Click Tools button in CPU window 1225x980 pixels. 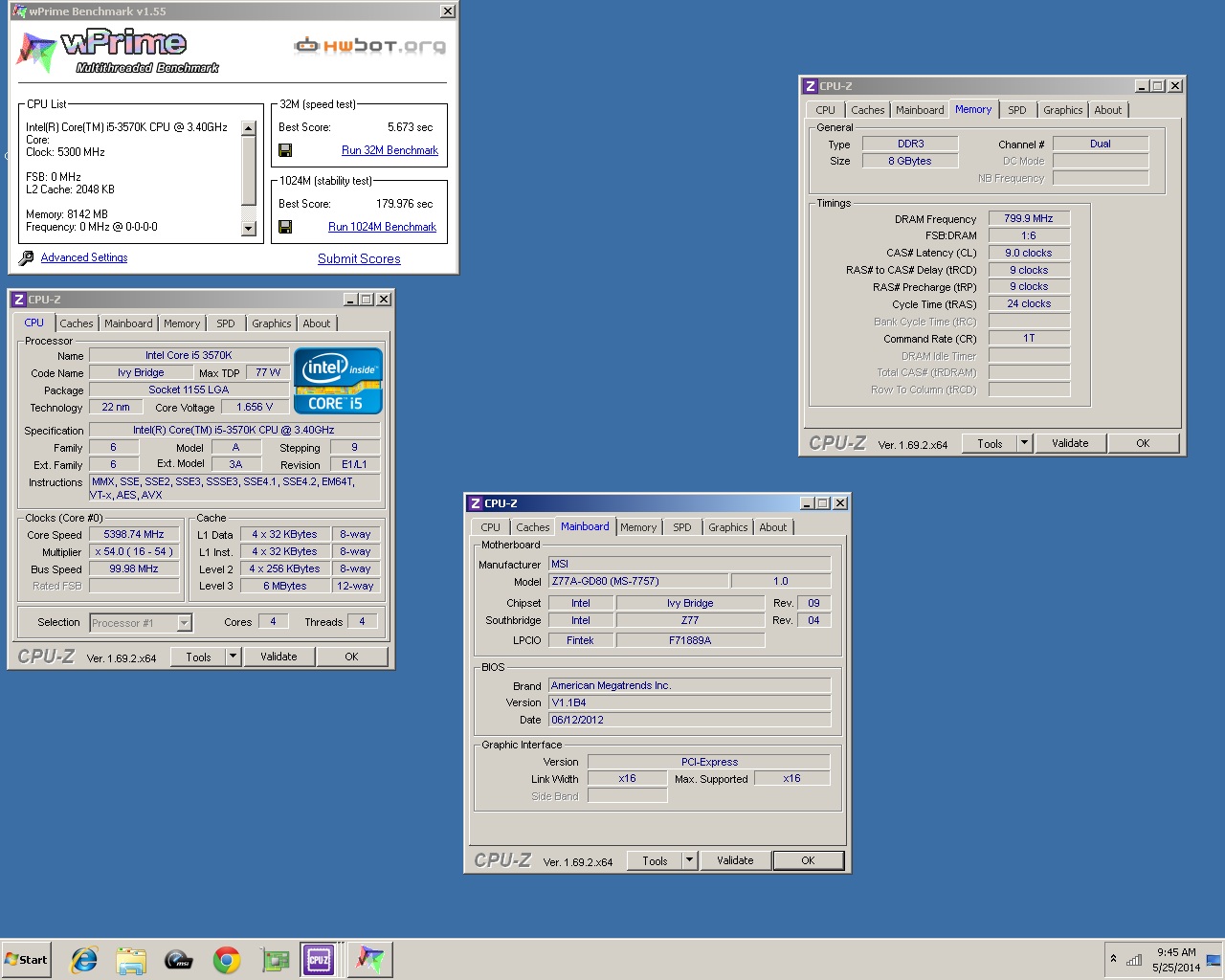[x=198, y=657]
